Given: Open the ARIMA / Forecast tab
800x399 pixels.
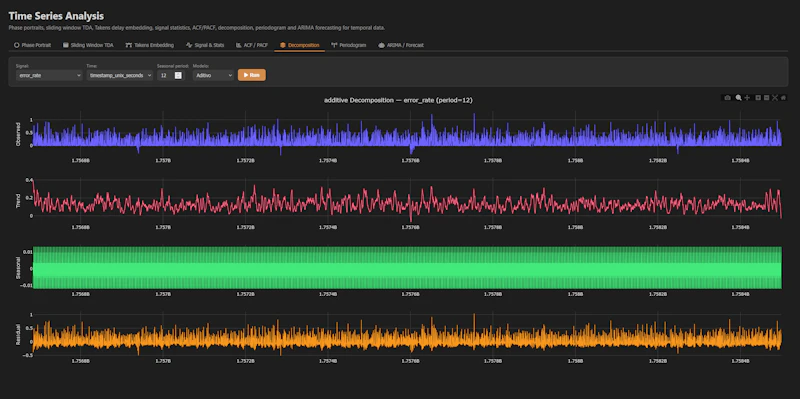Looking at the screenshot, I should 401,45.
